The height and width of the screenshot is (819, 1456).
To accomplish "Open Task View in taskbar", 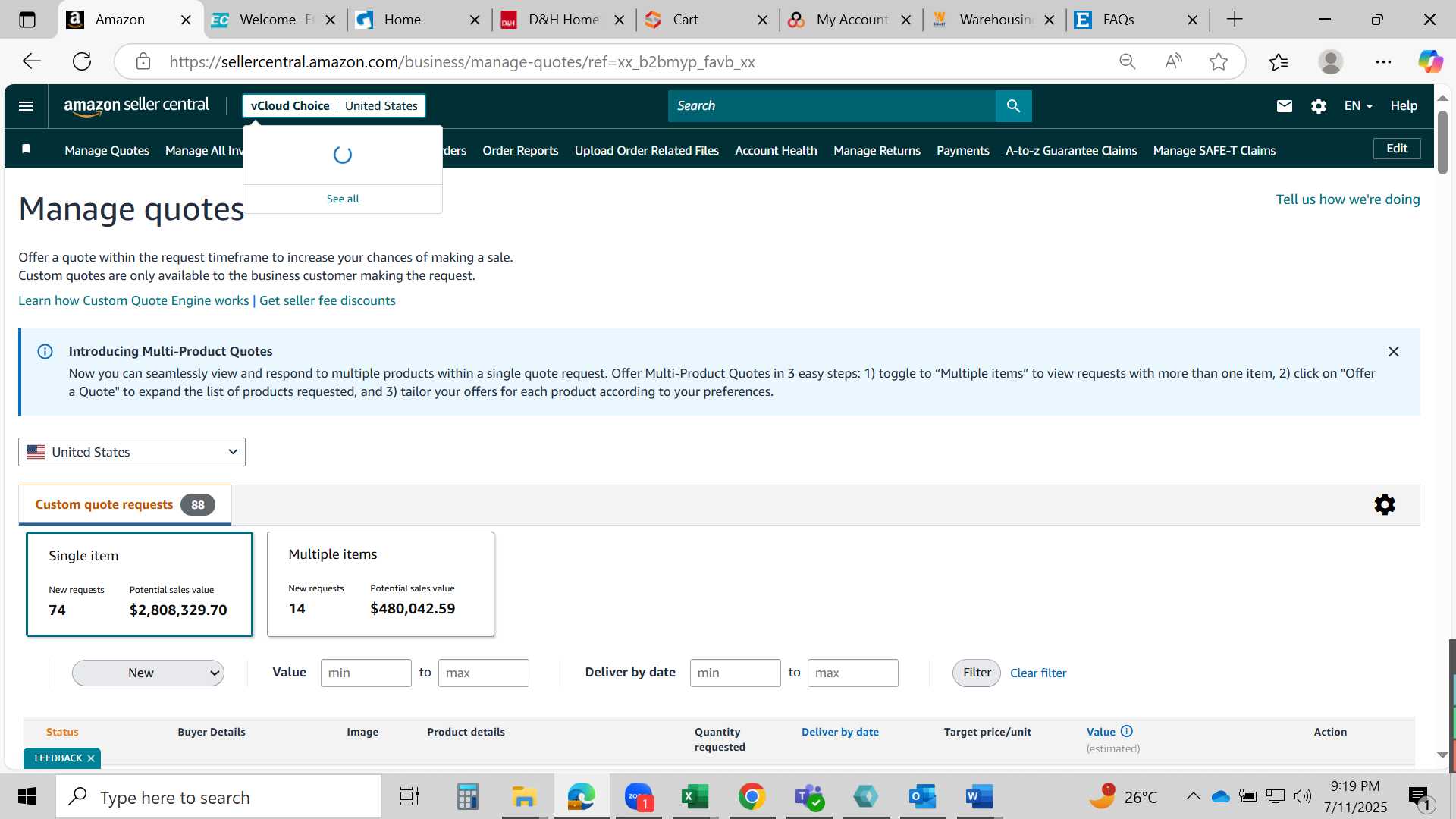I will click(409, 797).
